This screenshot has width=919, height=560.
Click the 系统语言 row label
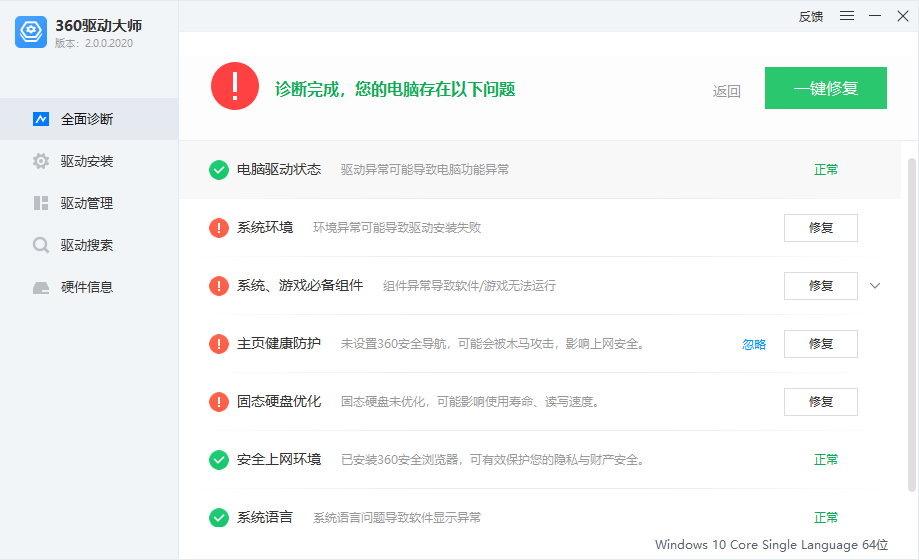(265, 517)
